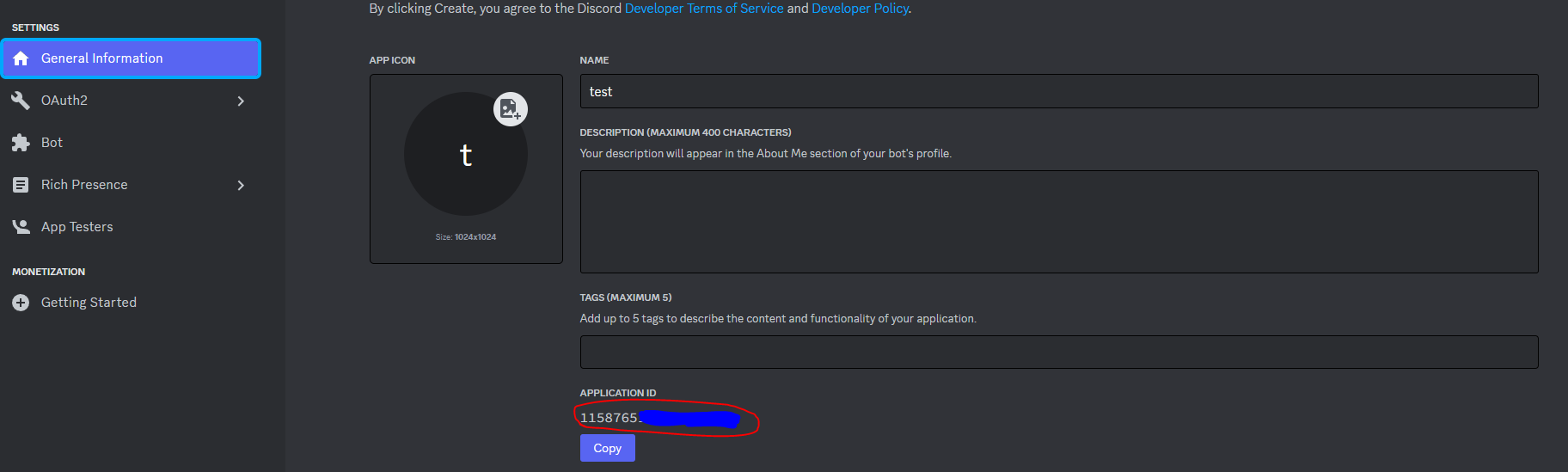Image resolution: width=1568 pixels, height=472 pixels.
Task: Open Getting Started under Monetization
Action: click(x=131, y=303)
